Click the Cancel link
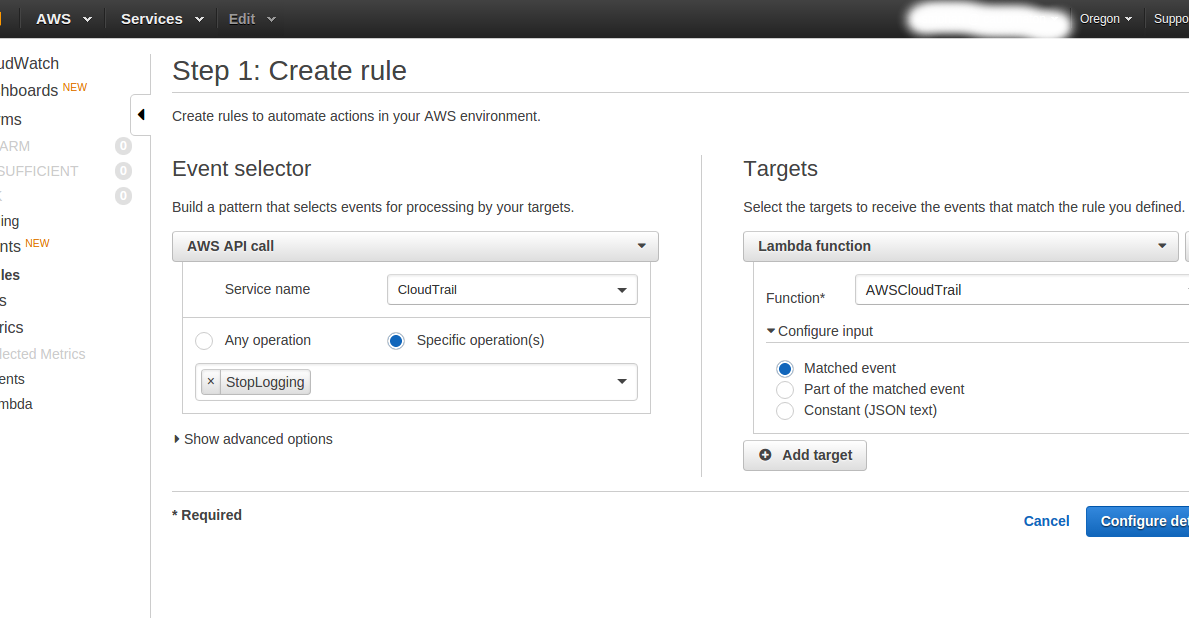1189x624 pixels. pyautogui.click(x=1046, y=521)
